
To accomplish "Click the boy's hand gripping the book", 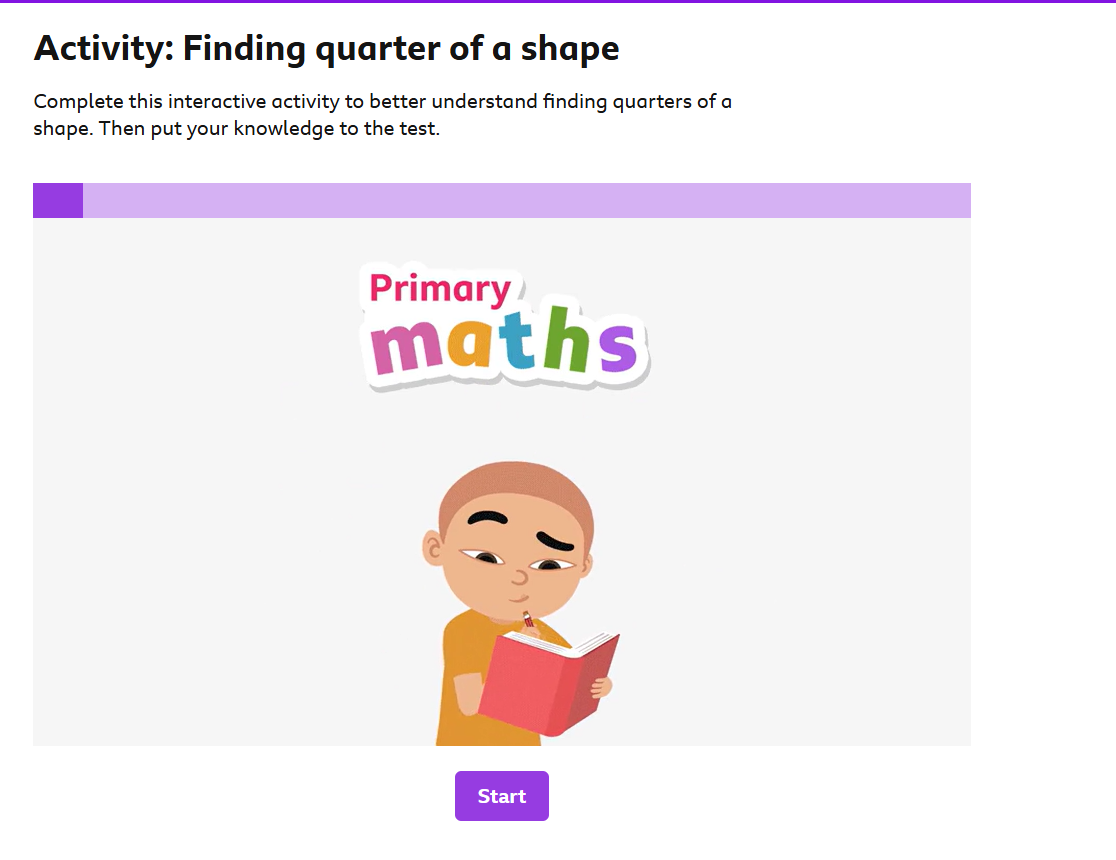I will coord(602,687).
